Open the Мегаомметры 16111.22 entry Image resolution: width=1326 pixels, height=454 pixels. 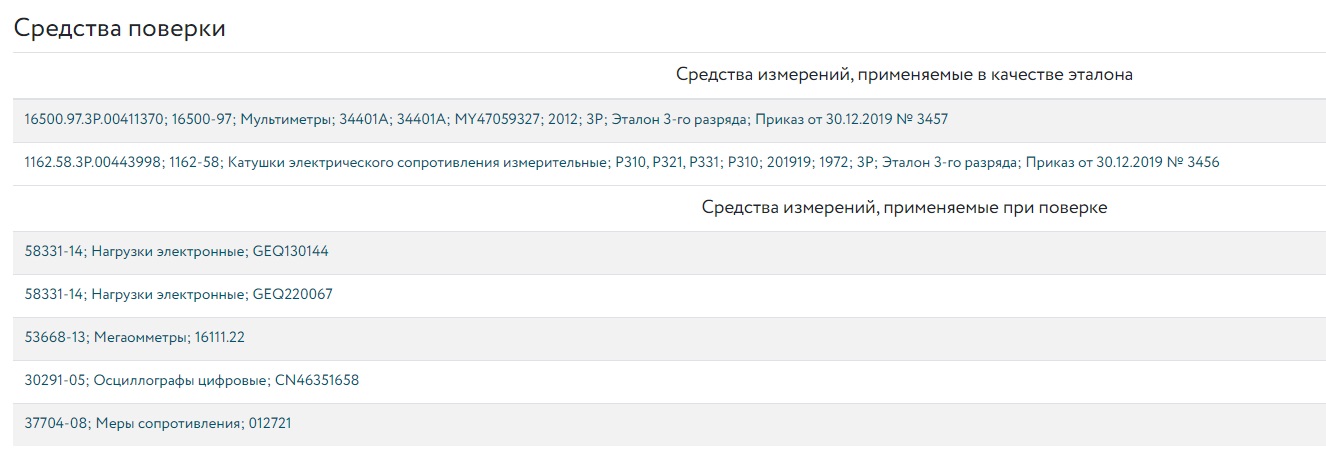(134, 338)
